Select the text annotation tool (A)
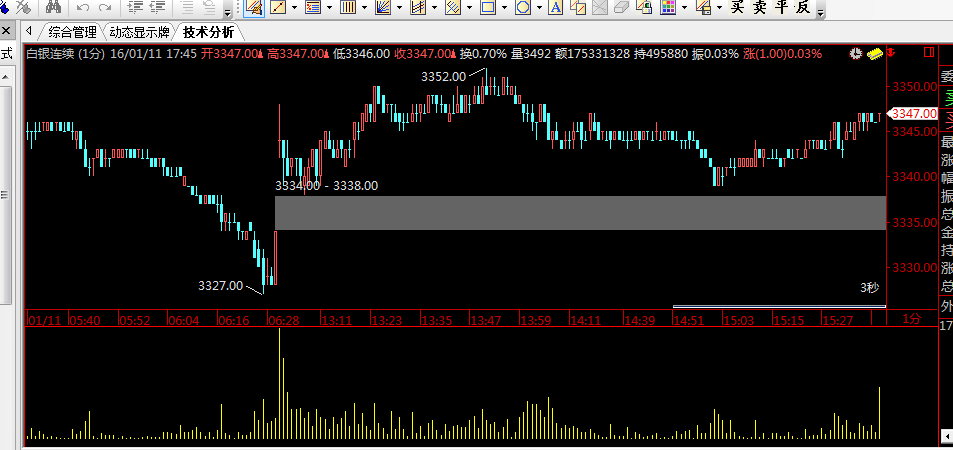The image size is (953, 450). (556, 8)
